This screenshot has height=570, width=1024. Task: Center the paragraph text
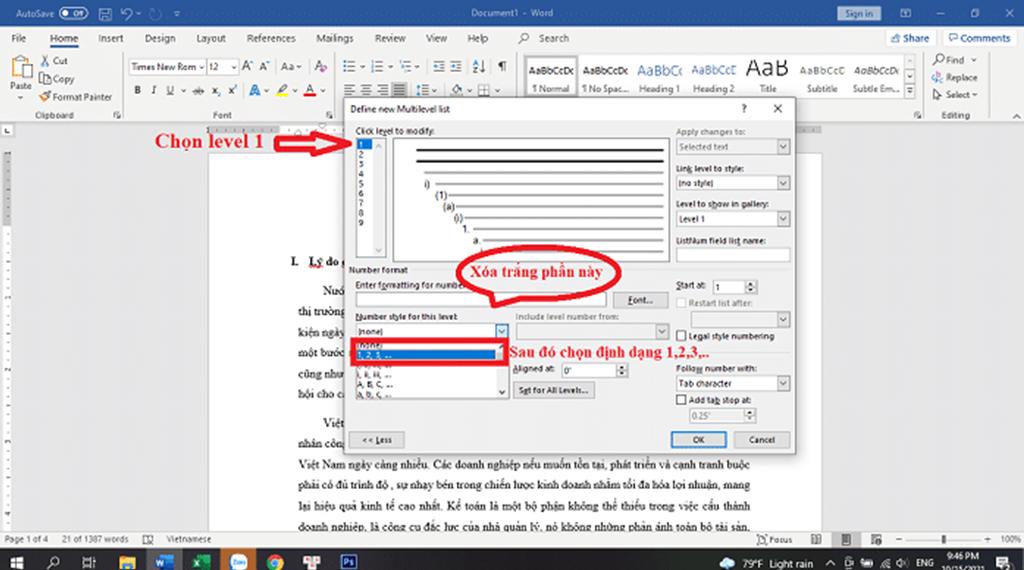pos(366,90)
